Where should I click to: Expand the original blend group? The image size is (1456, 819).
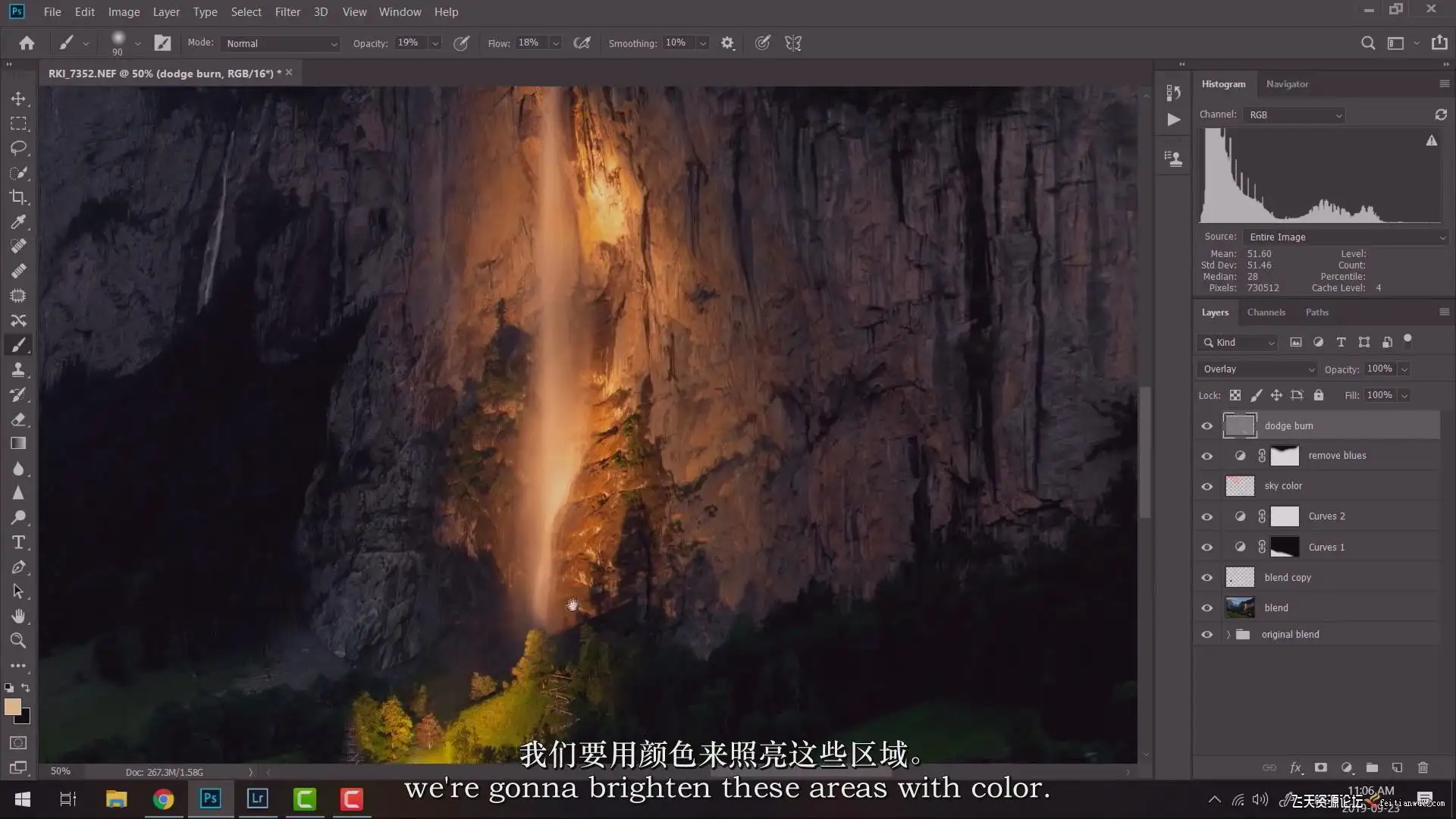tap(1228, 635)
